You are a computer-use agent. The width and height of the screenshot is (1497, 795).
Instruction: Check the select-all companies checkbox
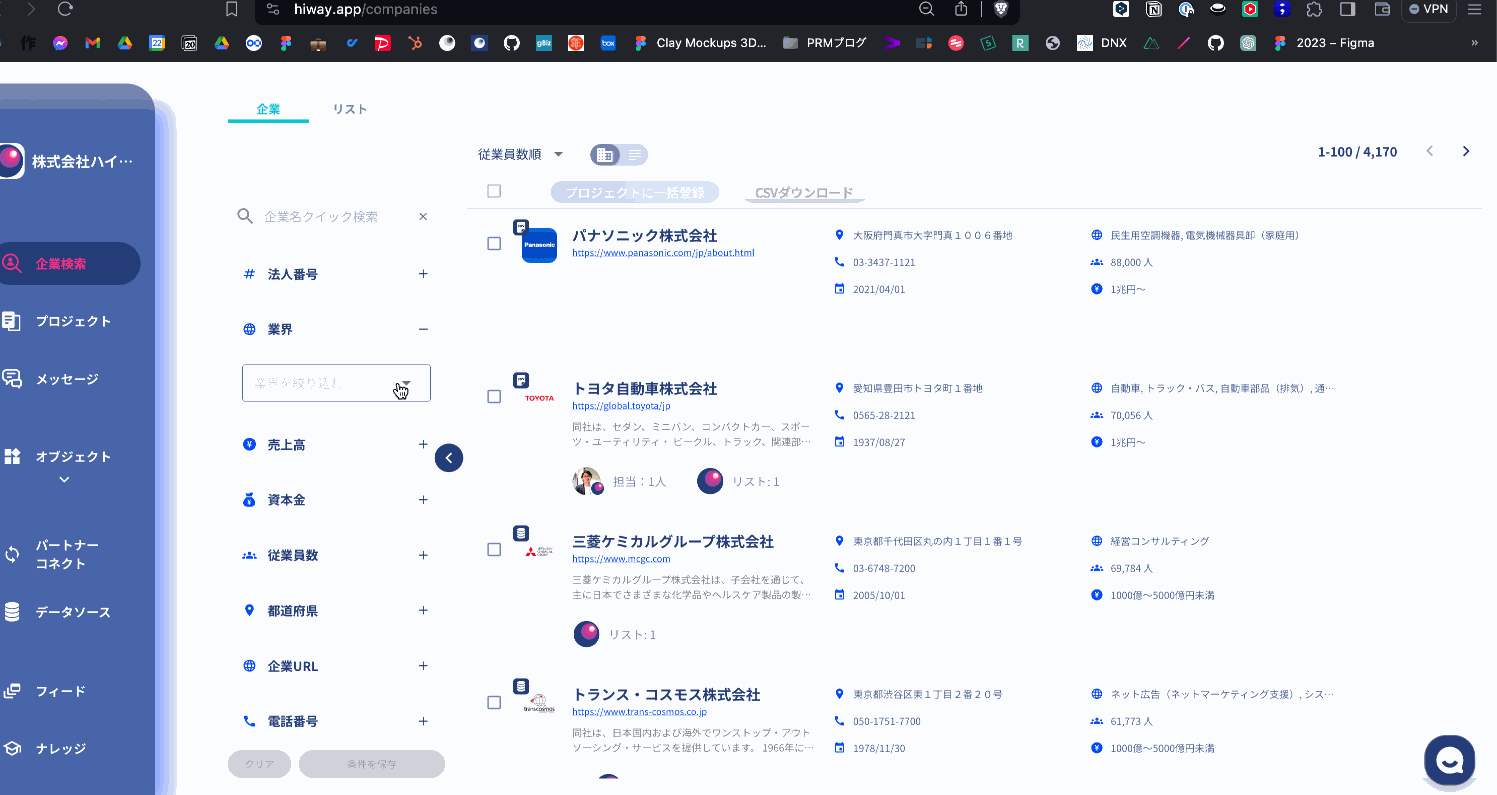(494, 191)
